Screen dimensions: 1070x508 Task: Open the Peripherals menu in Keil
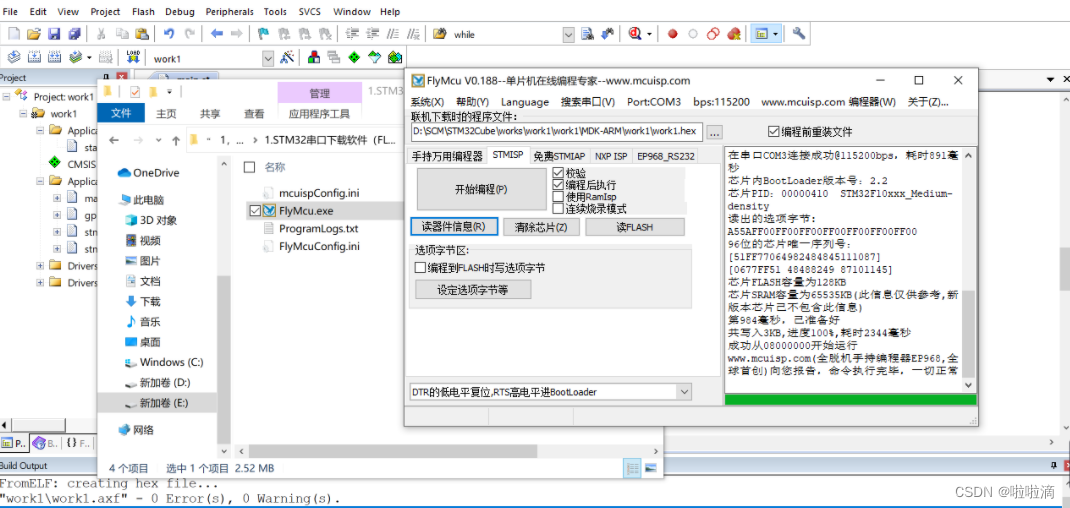229,12
